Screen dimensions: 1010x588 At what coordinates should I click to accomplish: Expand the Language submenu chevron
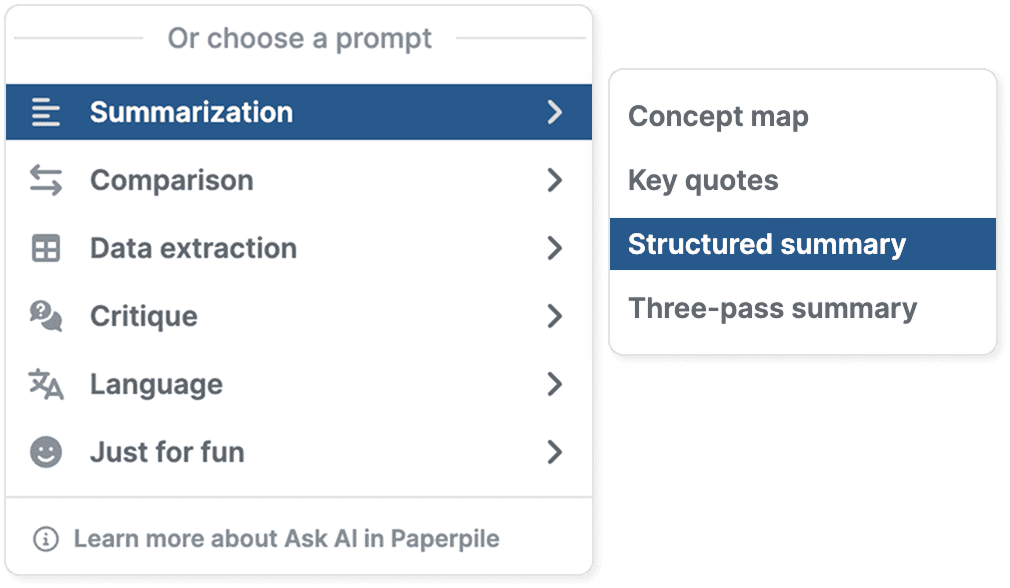point(555,385)
